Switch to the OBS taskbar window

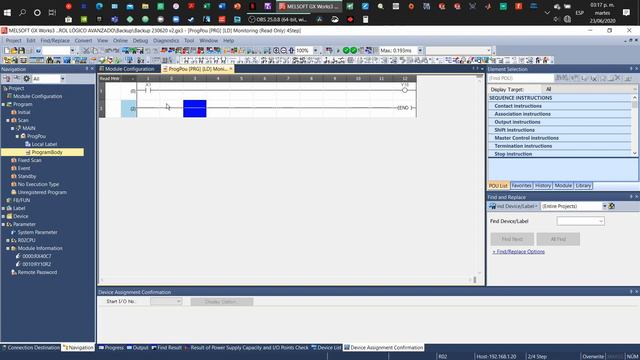coord(278,19)
